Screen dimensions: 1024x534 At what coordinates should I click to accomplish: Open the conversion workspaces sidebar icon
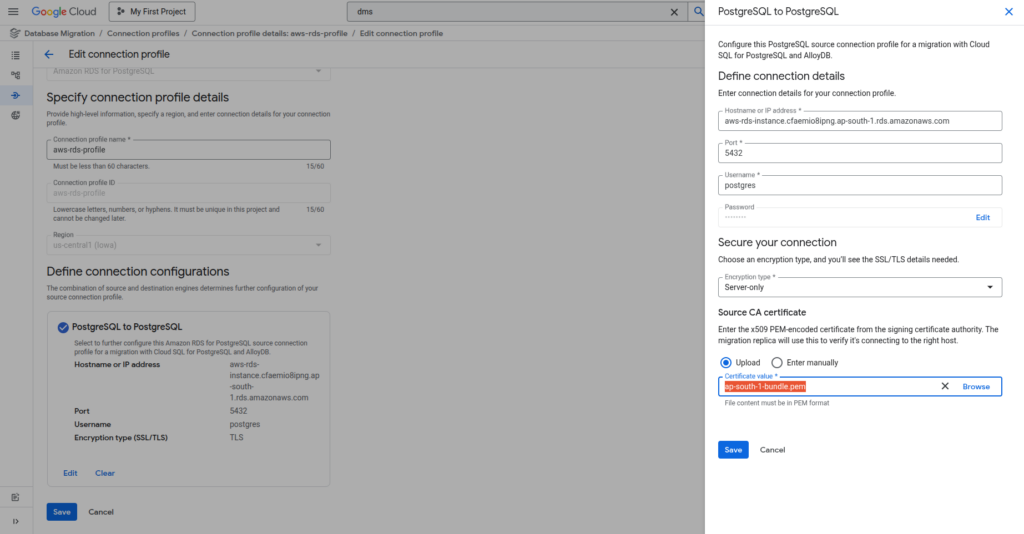click(15, 75)
